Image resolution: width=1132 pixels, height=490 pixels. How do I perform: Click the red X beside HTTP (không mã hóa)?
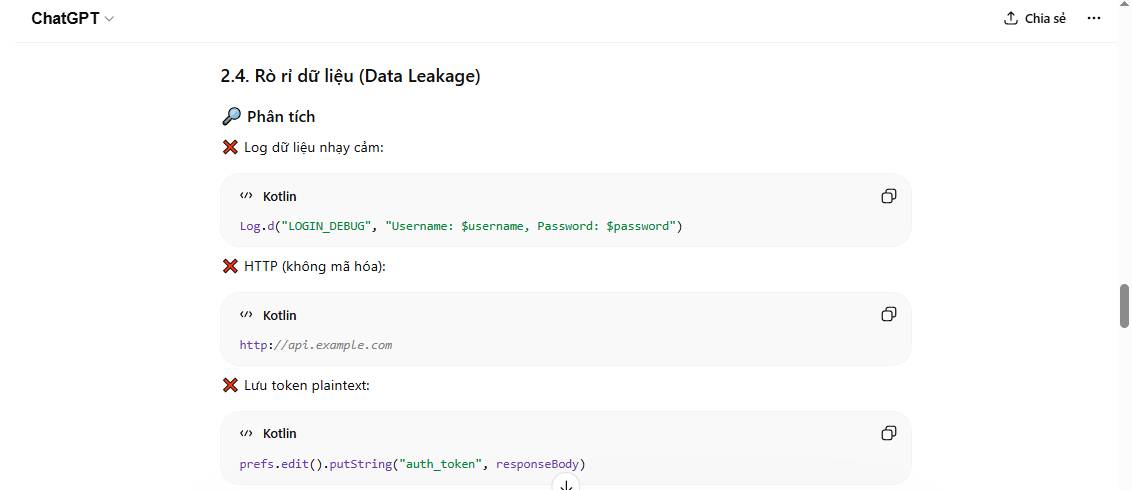(x=230, y=267)
